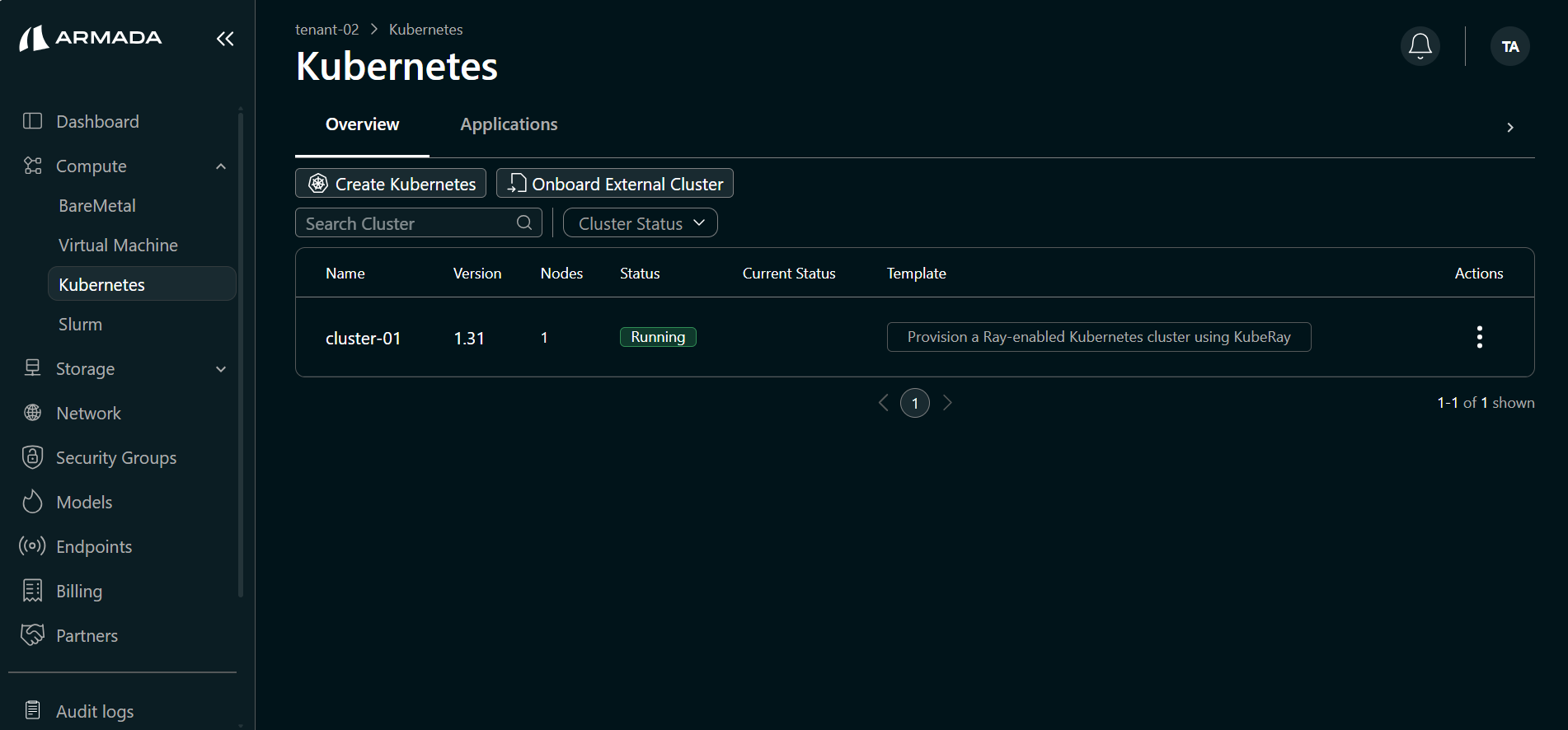Image resolution: width=1568 pixels, height=730 pixels.
Task: Open Models page label
Action: tap(84, 503)
